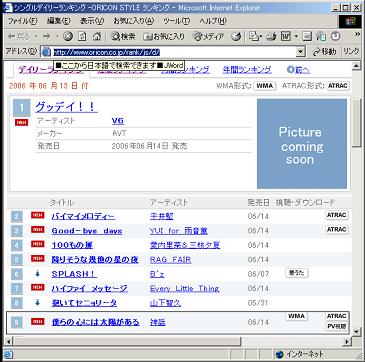Open the ツール(T) menu
Image resolution: width=365 pixels, height=362 pixels.
pyautogui.click(x=176, y=21)
